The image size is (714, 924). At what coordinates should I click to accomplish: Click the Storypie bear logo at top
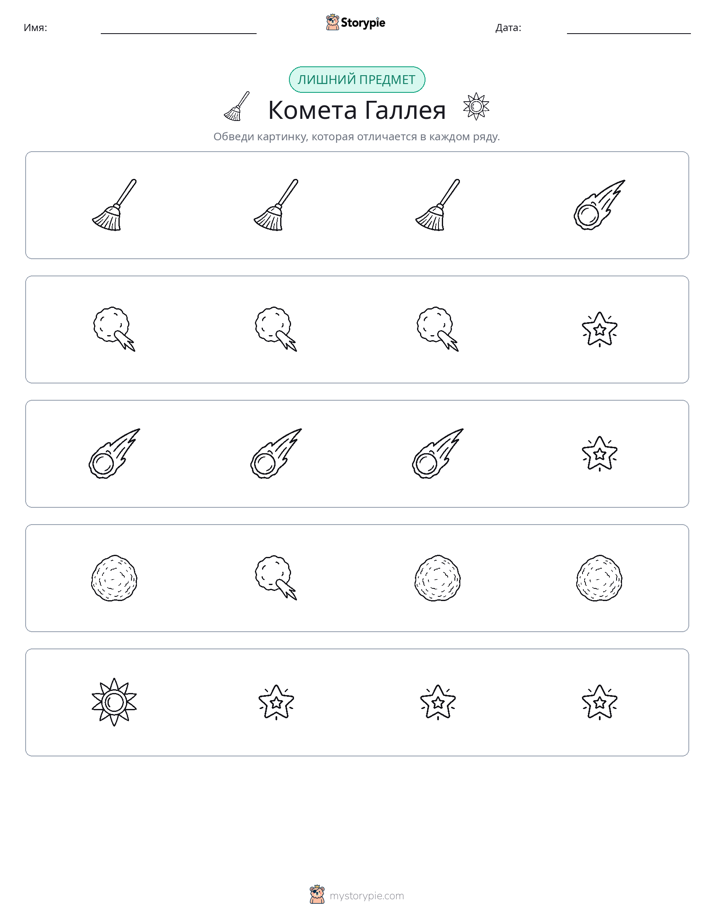pyautogui.click(x=332, y=22)
